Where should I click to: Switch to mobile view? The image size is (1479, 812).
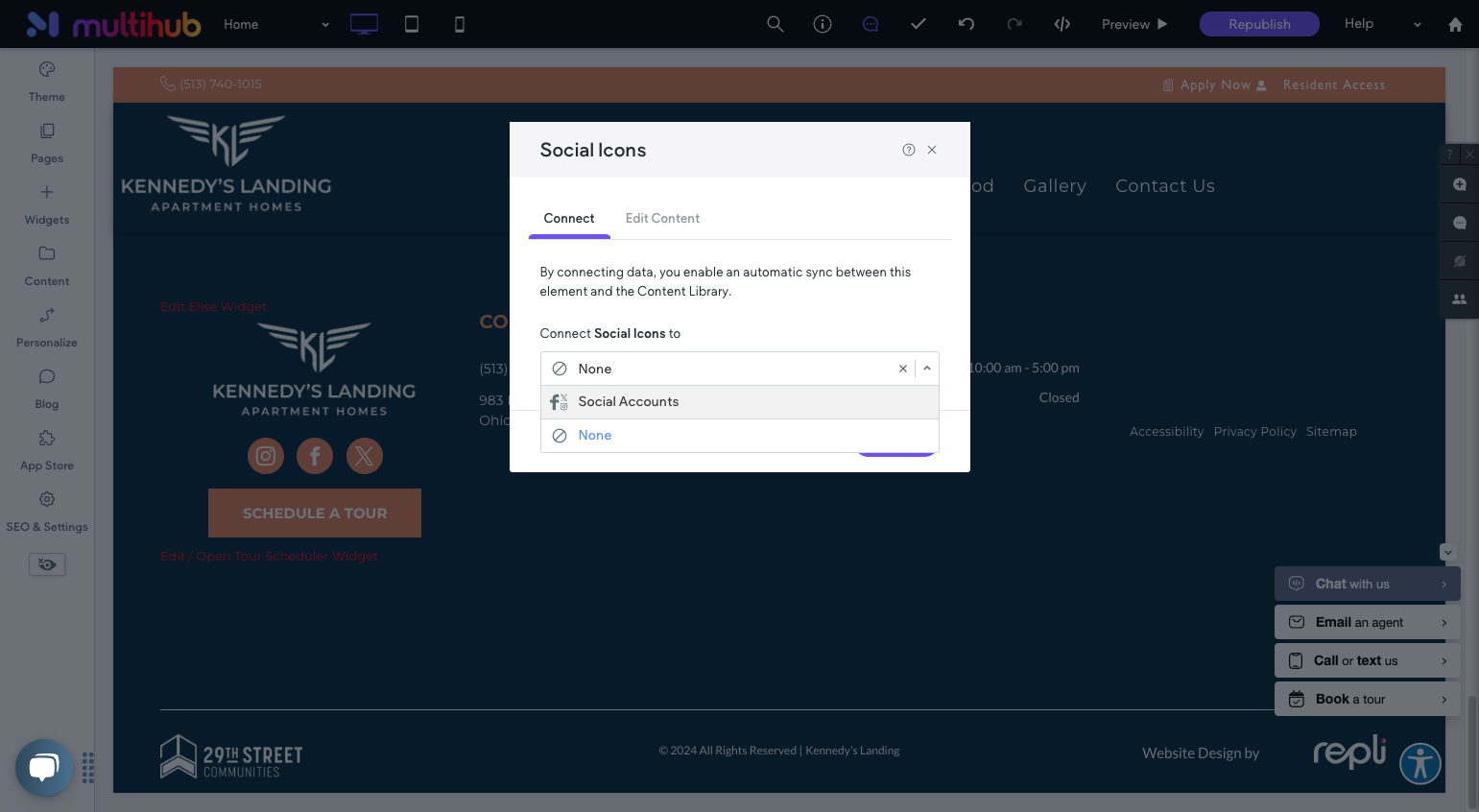(460, 24)
